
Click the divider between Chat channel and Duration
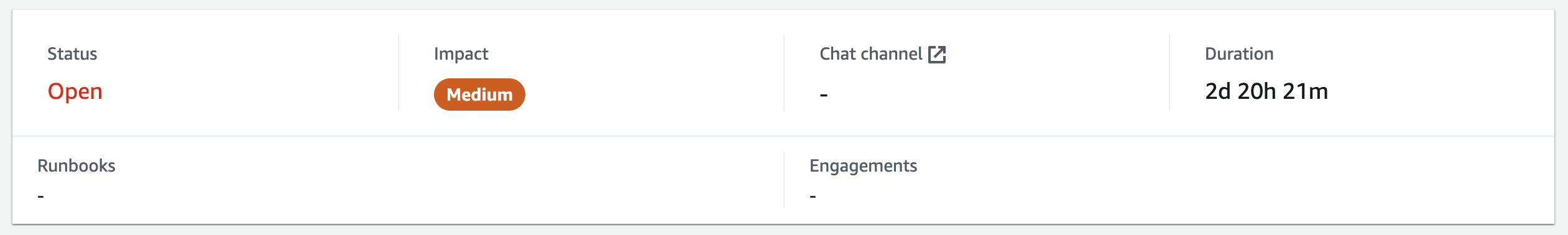1169,73
